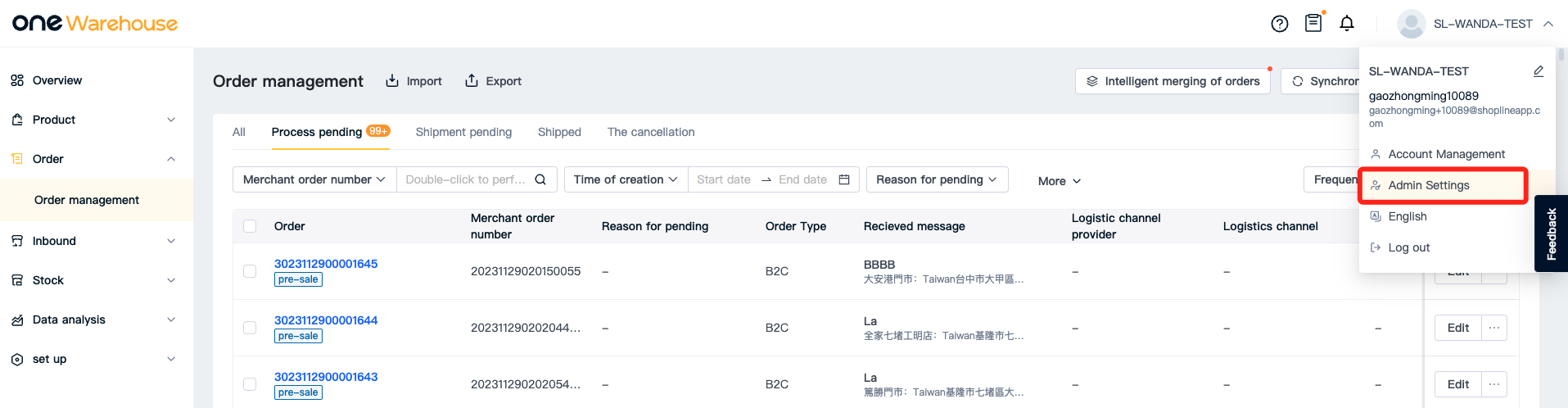The height and width of the screenshot is (408, 1568).
Task: Check the box for order 3023112900001645
Action: pos(250,271)
